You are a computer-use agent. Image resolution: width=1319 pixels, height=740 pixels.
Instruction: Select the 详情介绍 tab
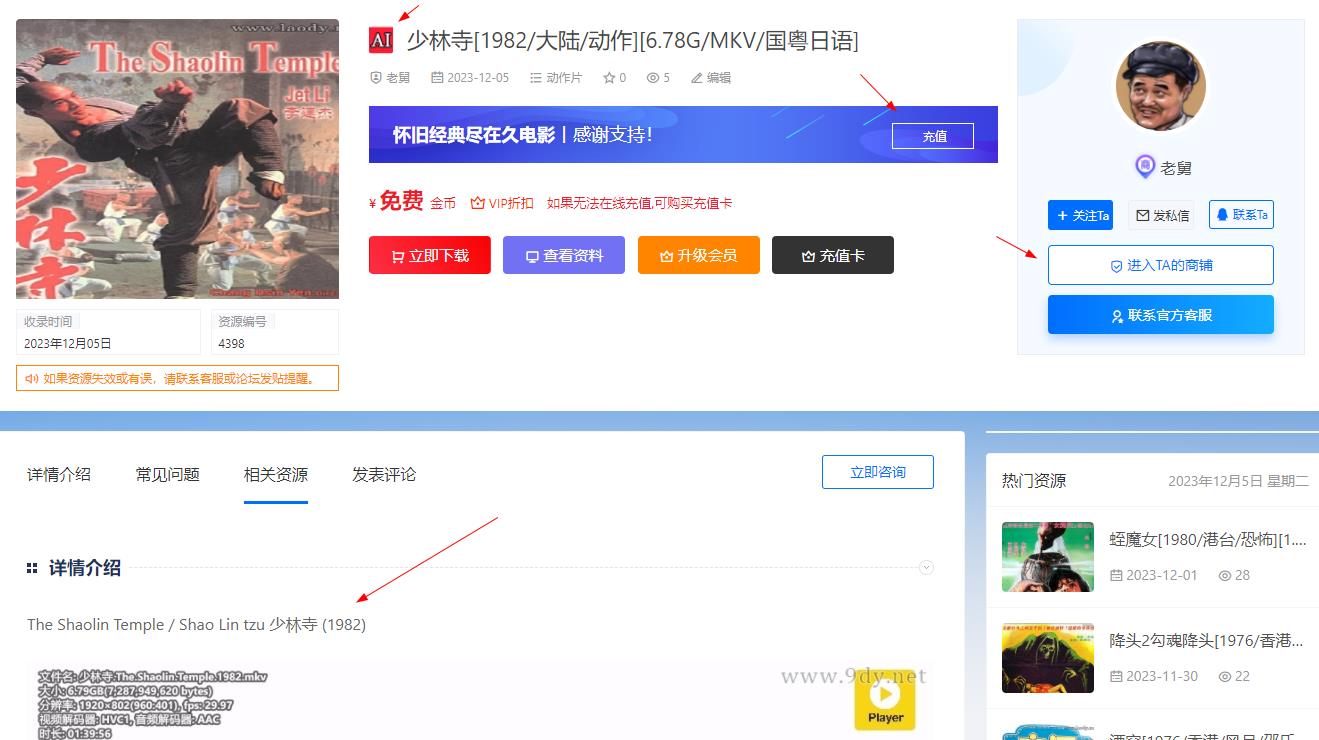click(x=59, y=474)
